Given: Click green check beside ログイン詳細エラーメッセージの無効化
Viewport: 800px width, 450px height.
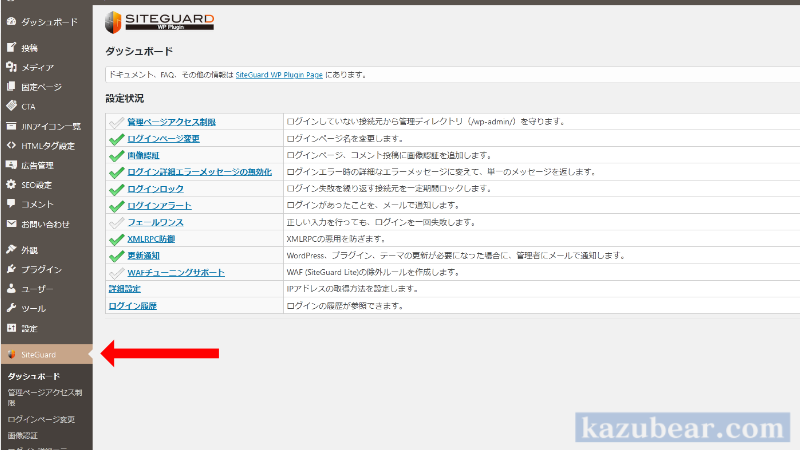Looking at the screenshot, I should (117, 172).
